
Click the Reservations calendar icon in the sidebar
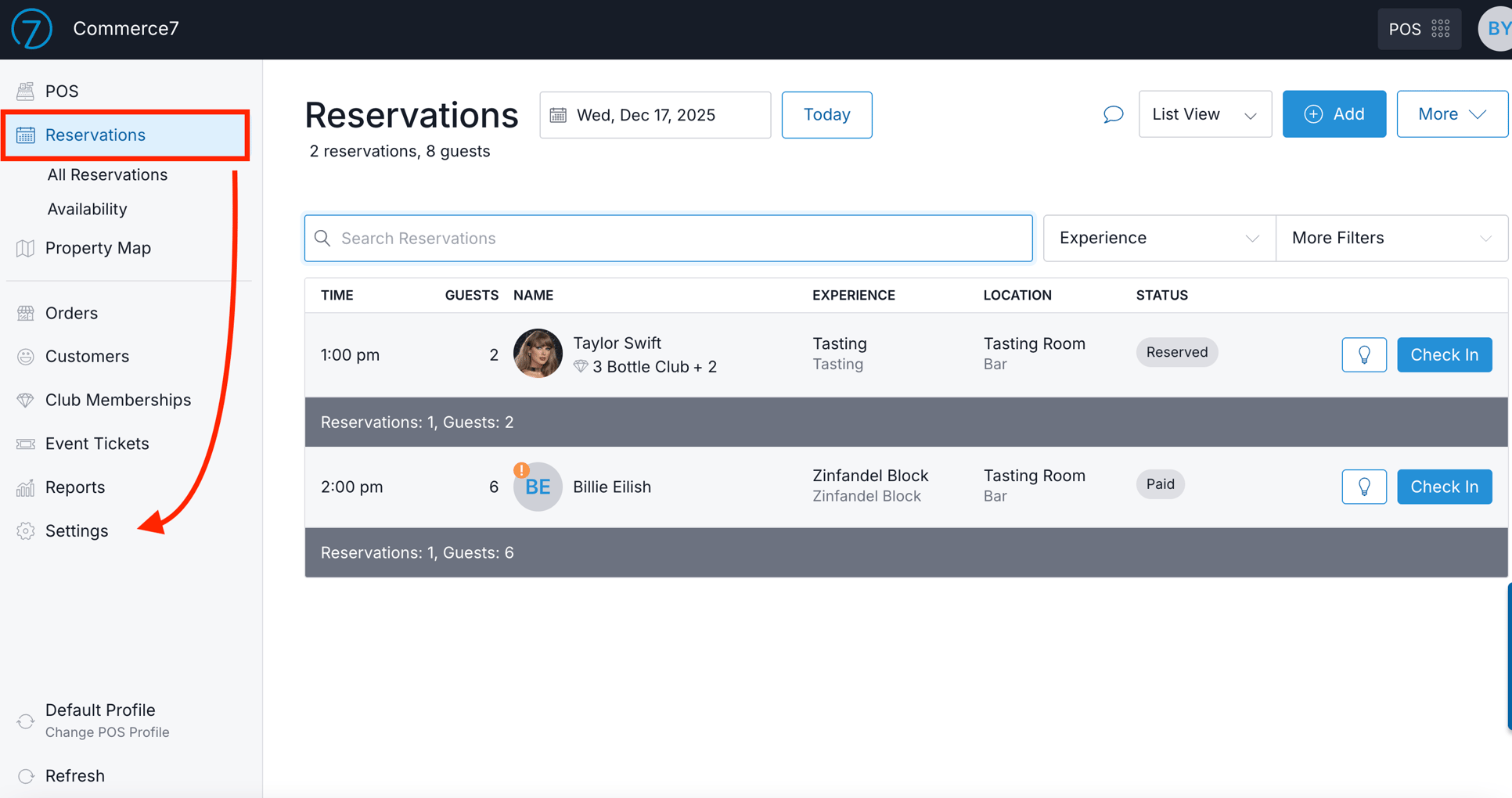[x=26, y=135]
